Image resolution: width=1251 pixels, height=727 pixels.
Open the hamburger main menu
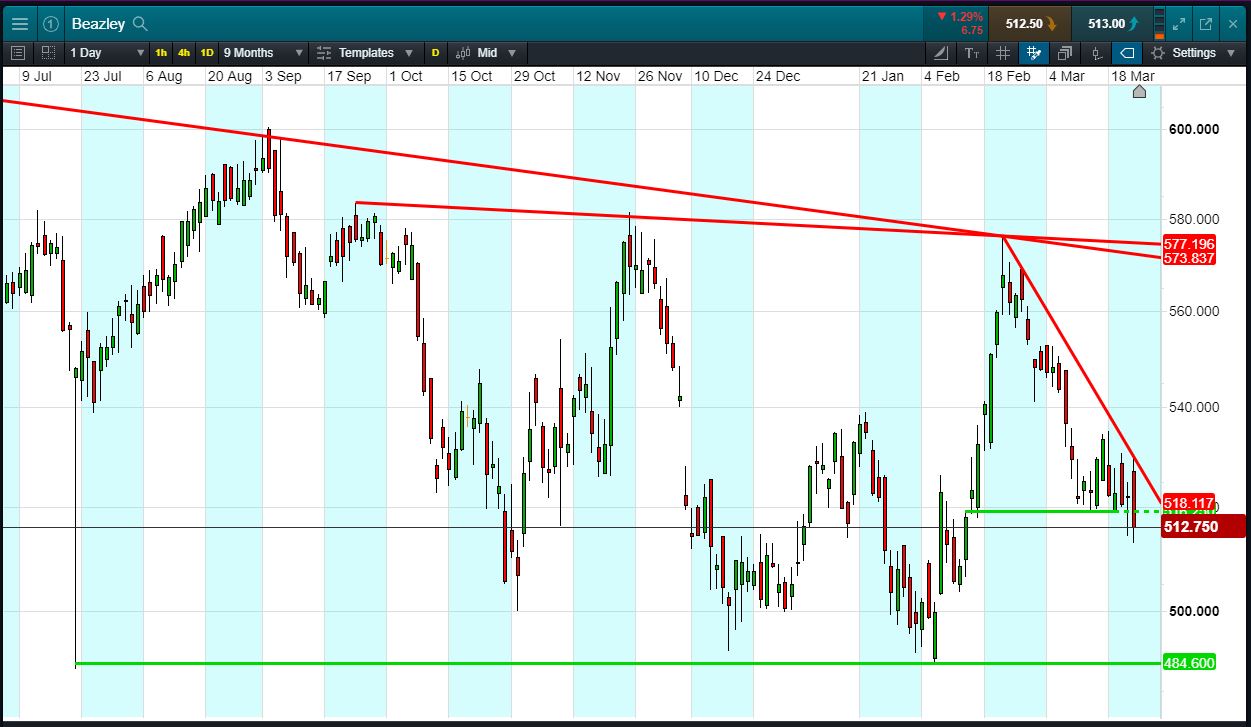[20, 23]
